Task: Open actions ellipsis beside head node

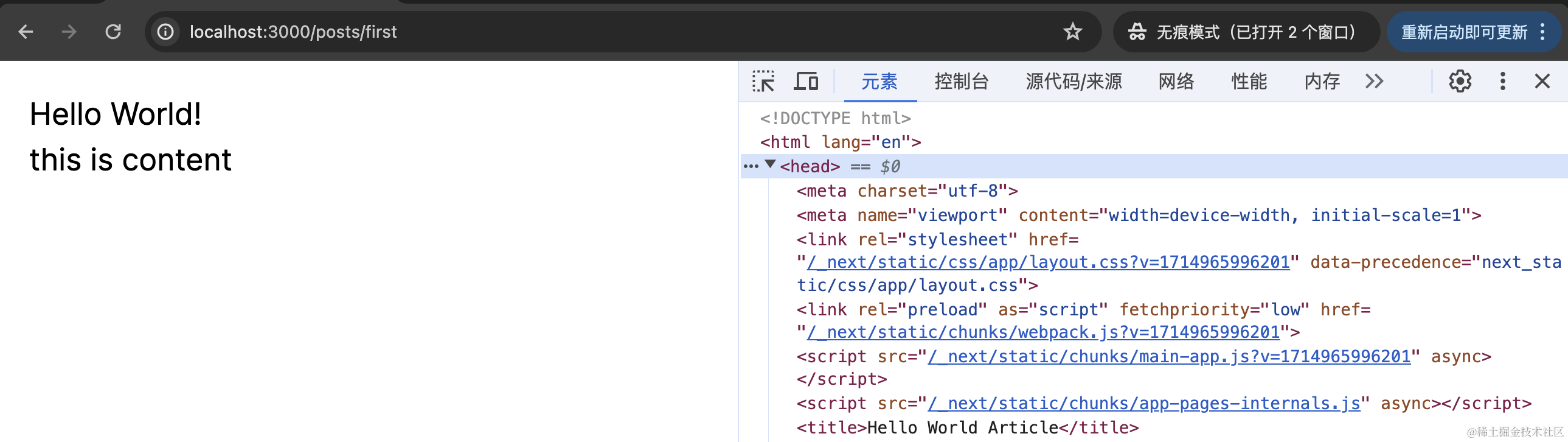Action: click(x=751, y=166)
